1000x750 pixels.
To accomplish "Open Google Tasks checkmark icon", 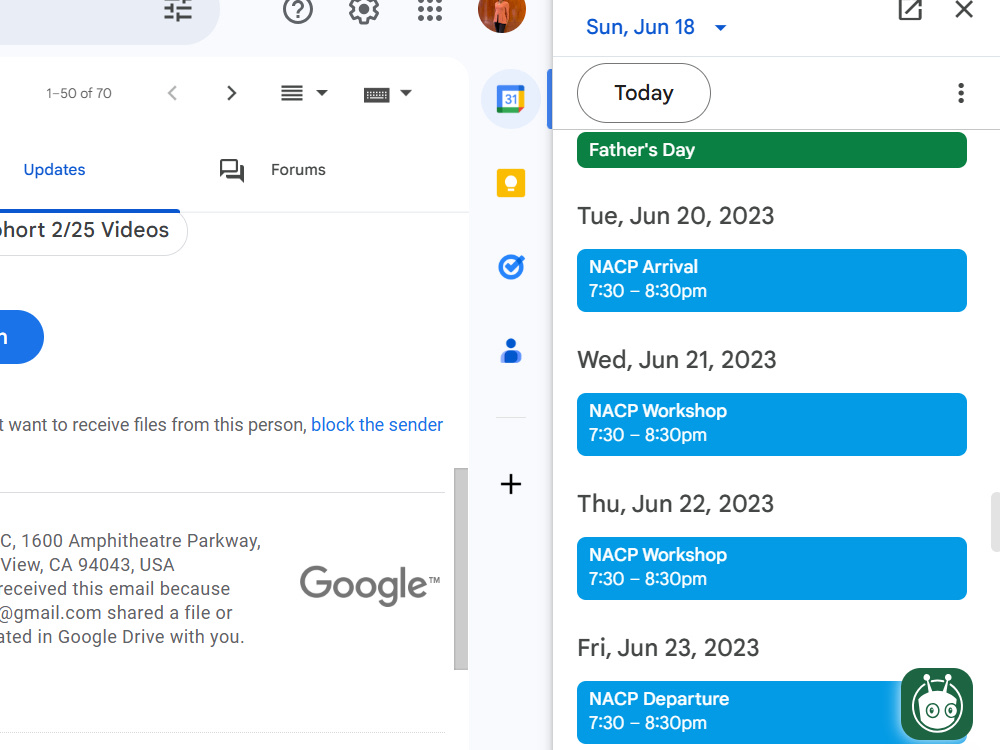I will (x=511, y=267).
